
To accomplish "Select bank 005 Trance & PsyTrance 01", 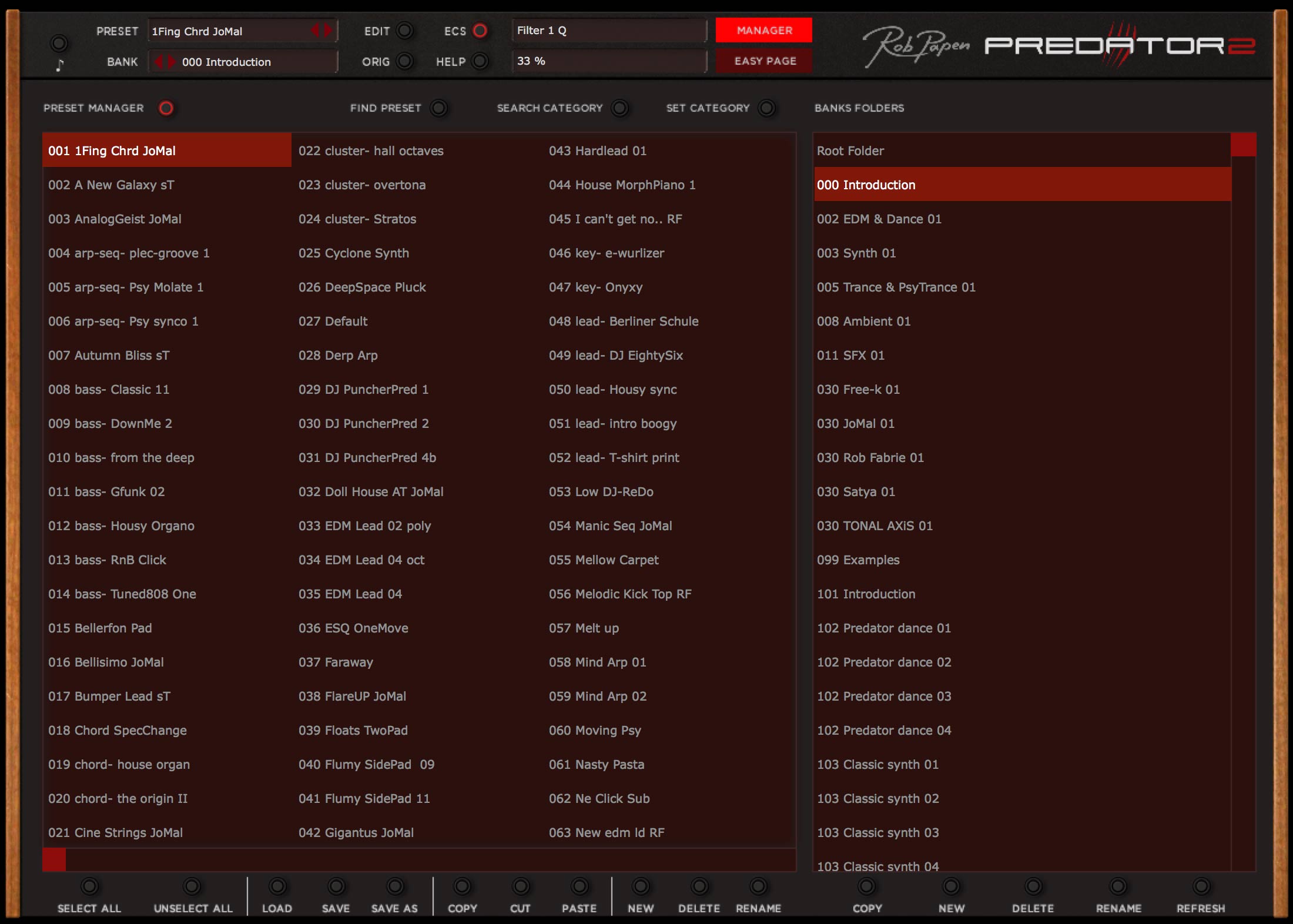I will tap(1022, 287).
